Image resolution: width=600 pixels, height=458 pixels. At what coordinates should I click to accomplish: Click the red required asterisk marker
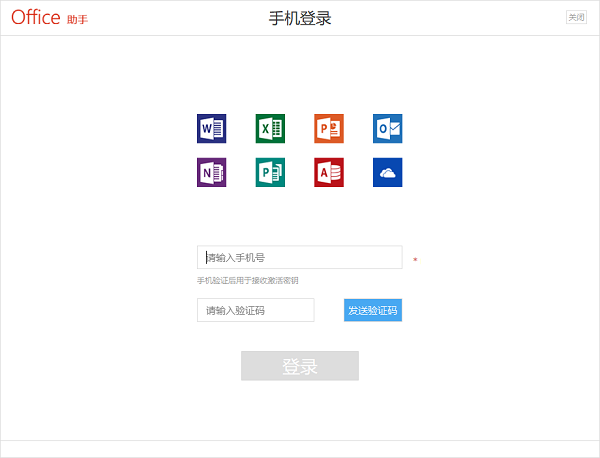point(415,260)
